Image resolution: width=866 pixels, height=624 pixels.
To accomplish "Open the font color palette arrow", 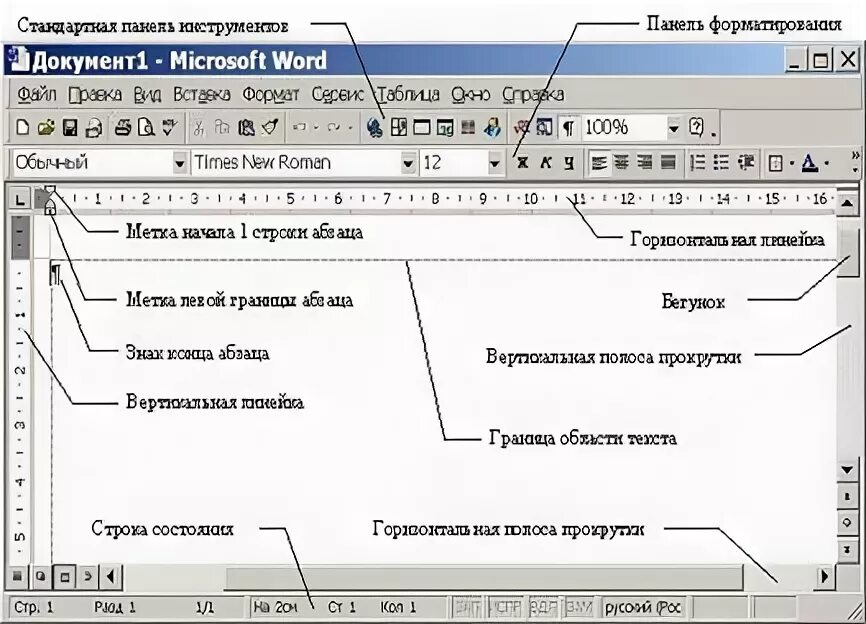I will (x=826, y=163).
